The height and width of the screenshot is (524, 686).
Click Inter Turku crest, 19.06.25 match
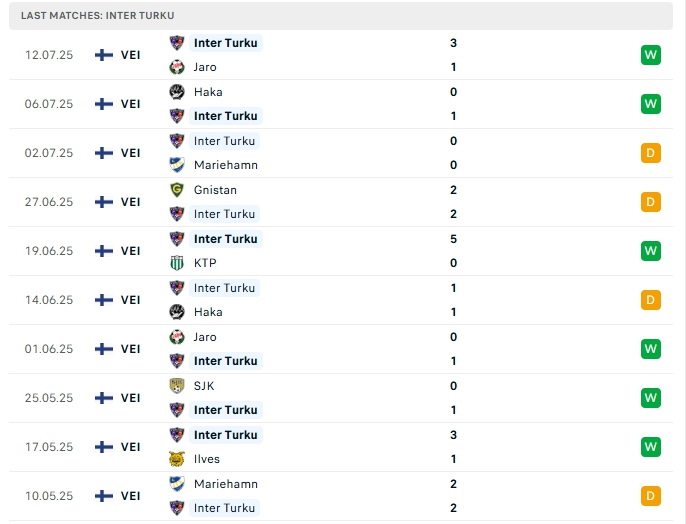(177, 239)
